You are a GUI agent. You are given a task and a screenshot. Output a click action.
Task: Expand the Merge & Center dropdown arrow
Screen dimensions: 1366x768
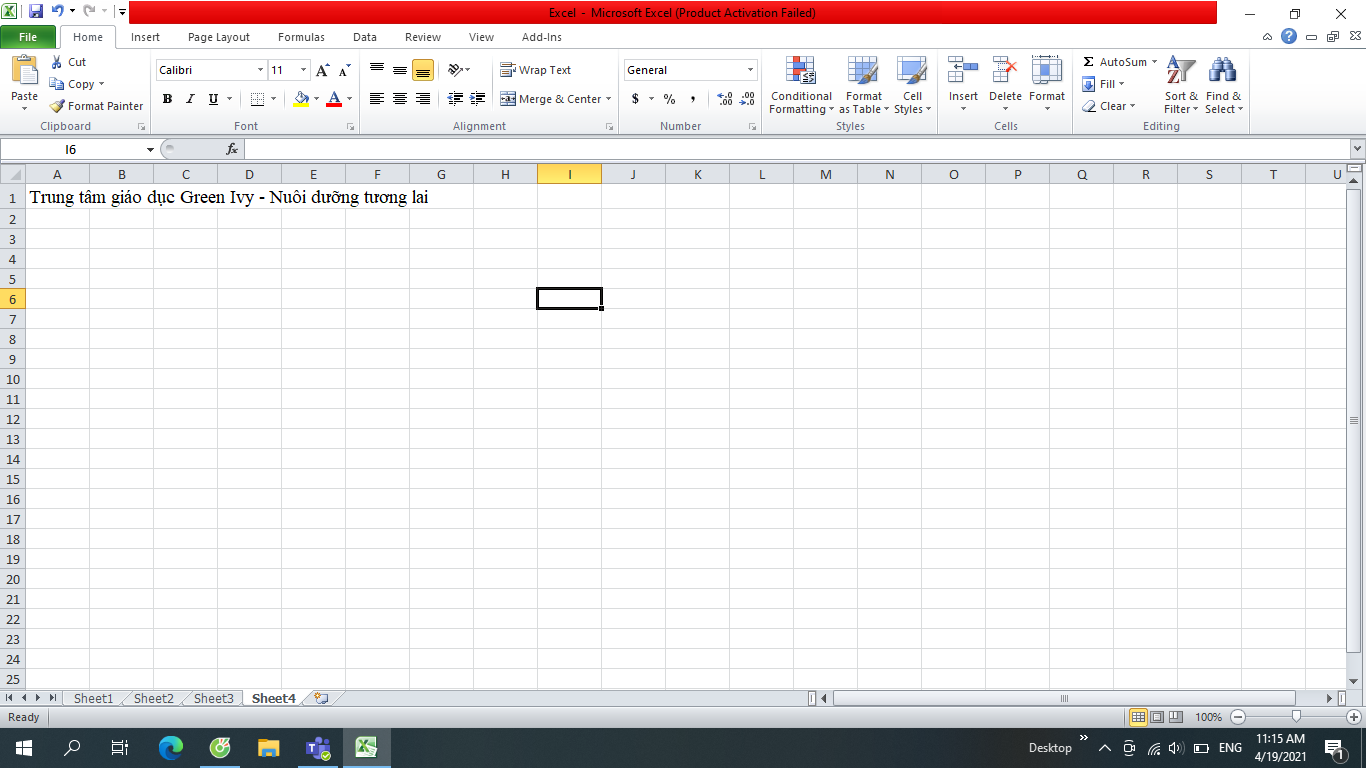coord(608,99)
